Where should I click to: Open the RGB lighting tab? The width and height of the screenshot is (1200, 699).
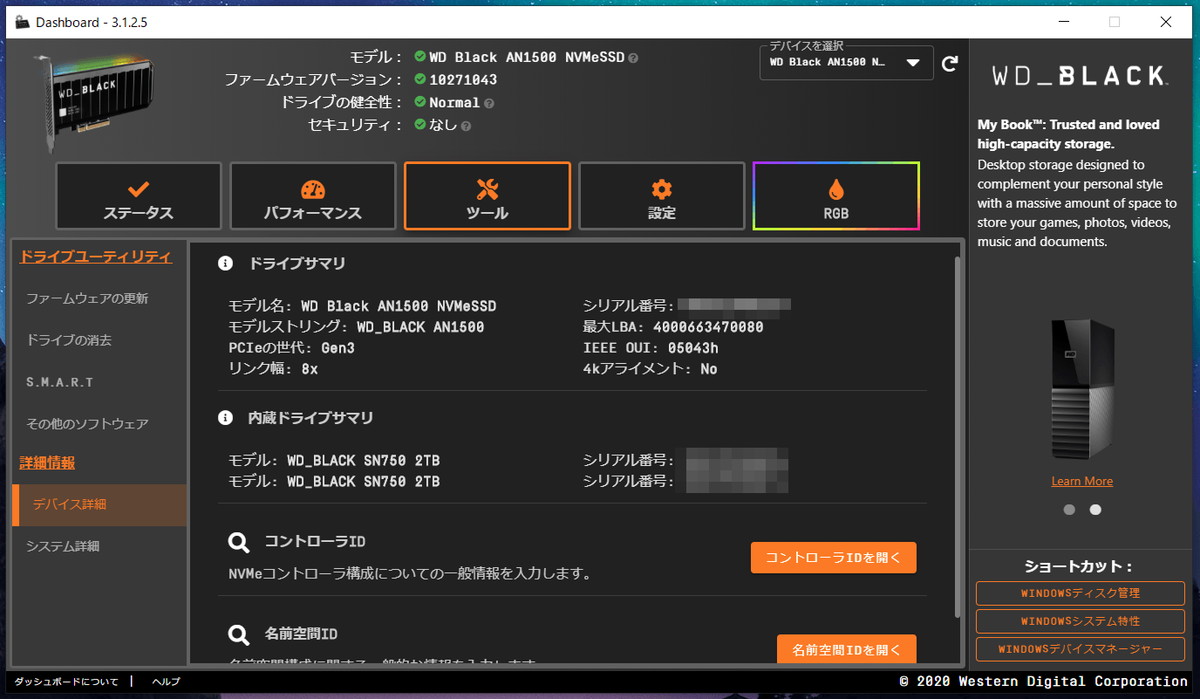tap(836, 196)
